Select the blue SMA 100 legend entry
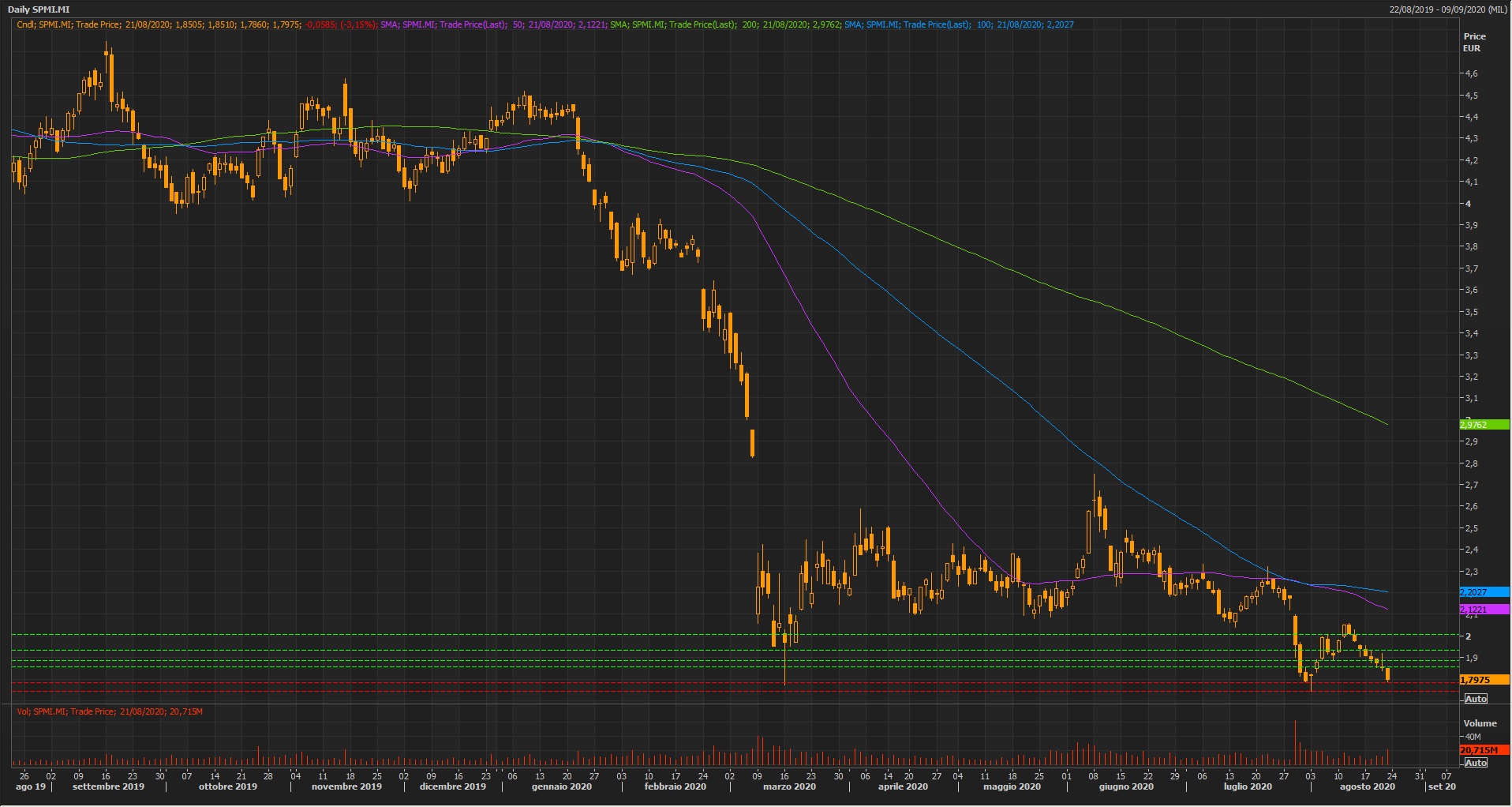The image size is (1512, 807). 958,24
